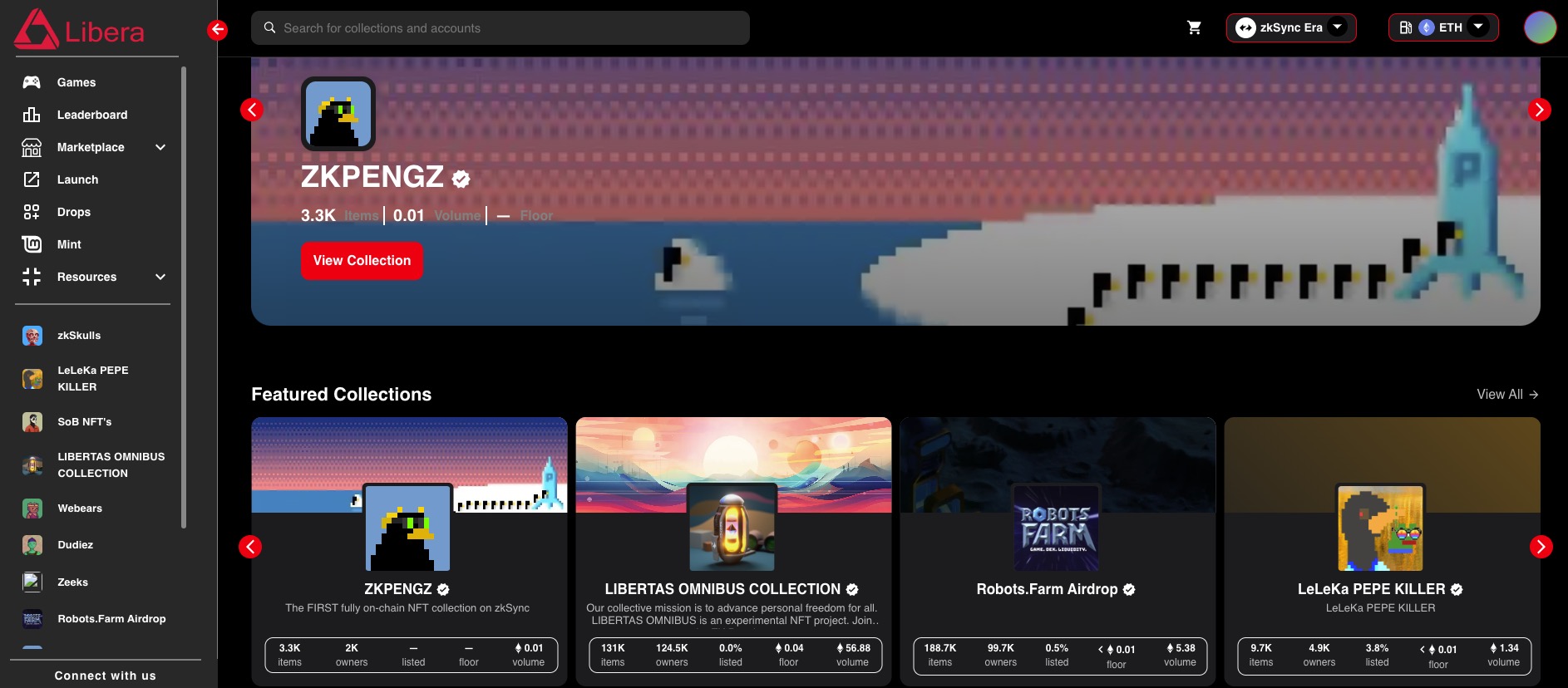
Task: Go to previous hero banner slide
Action: click(252, 110)
